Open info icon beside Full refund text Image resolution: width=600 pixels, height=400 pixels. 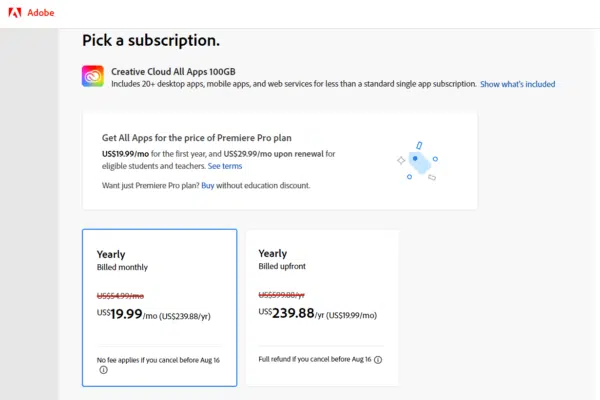378,359
